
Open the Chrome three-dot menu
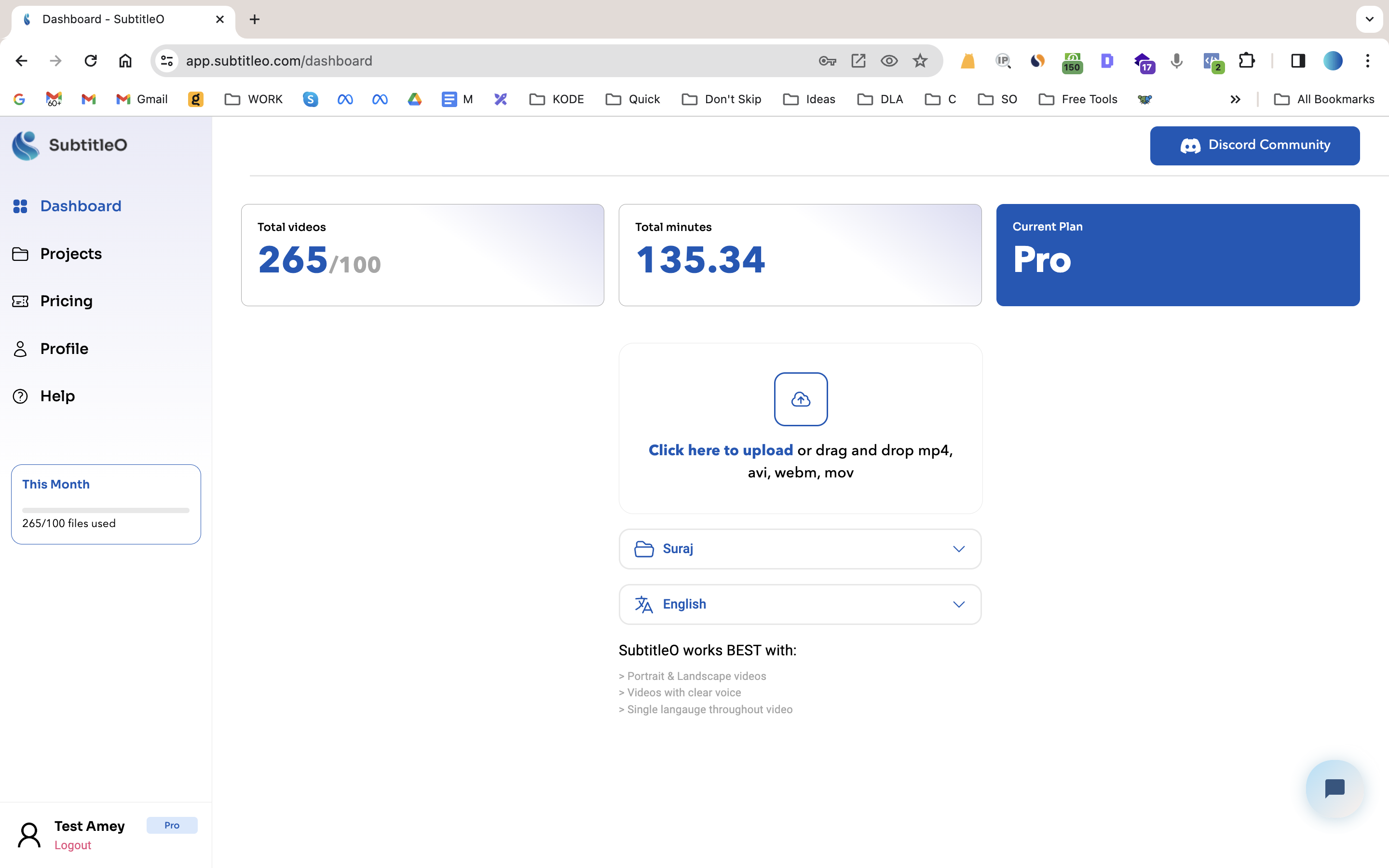(1368, 61)
